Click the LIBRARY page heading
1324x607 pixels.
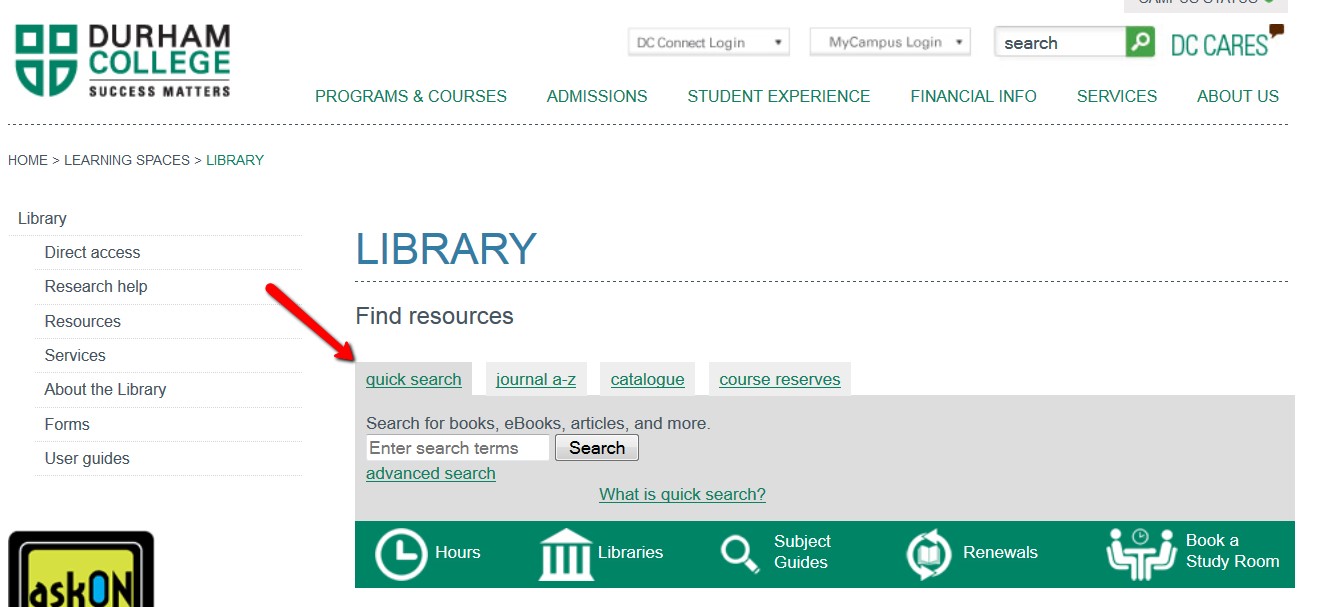pyautogui.click(x=446, y=248)
